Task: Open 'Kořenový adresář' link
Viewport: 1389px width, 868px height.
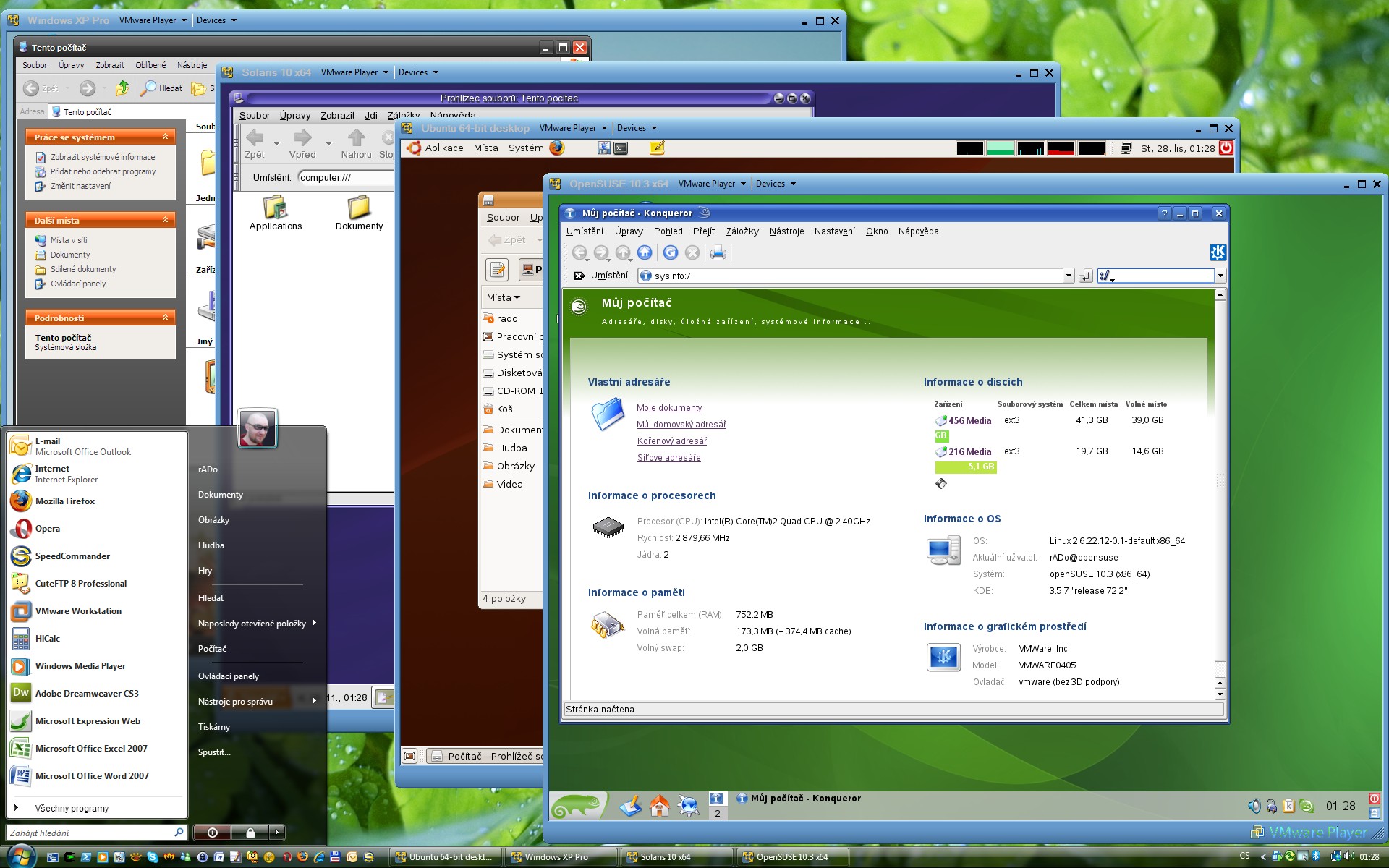Action: click(x=671, y=441)
